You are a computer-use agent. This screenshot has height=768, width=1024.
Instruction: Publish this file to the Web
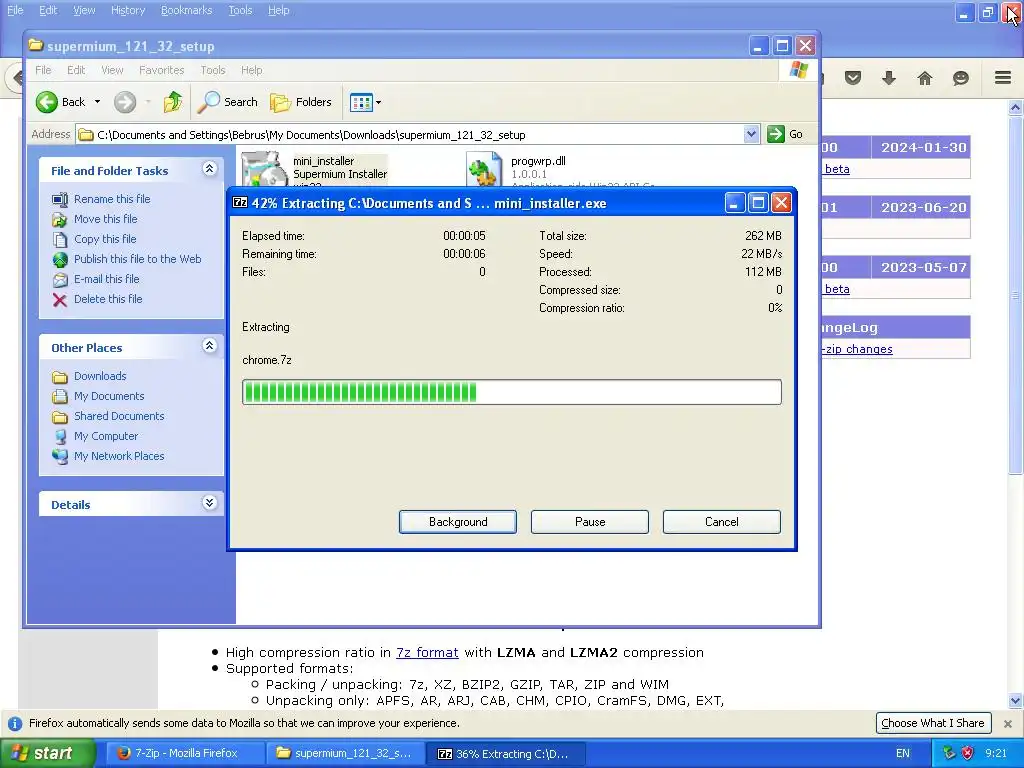pos(137,259)
